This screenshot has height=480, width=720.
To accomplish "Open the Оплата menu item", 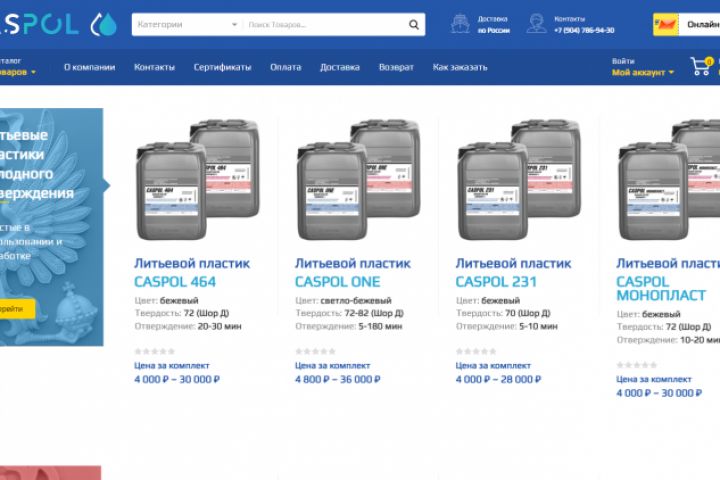I will pos(286,67).
